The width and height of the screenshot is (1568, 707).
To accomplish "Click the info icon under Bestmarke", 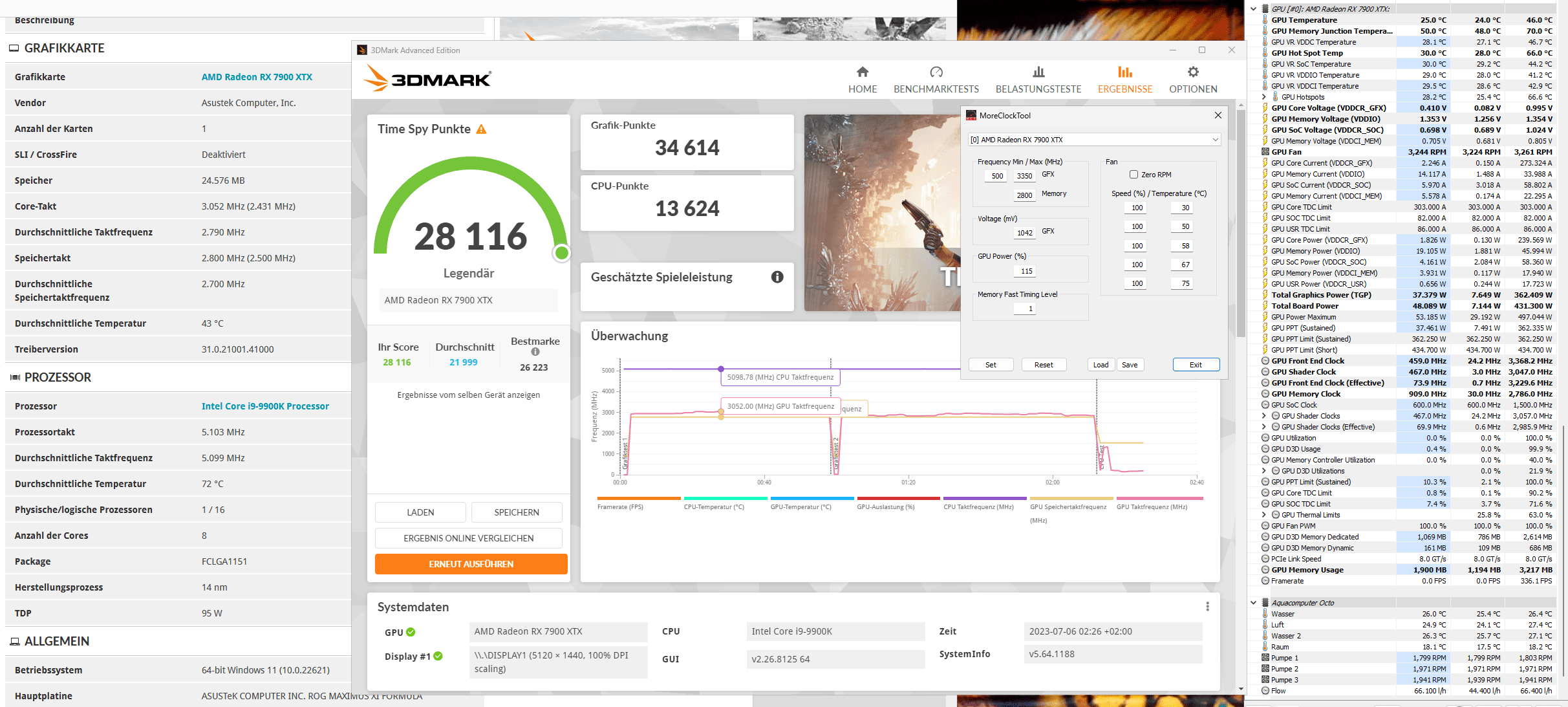I will click(535, 352).
